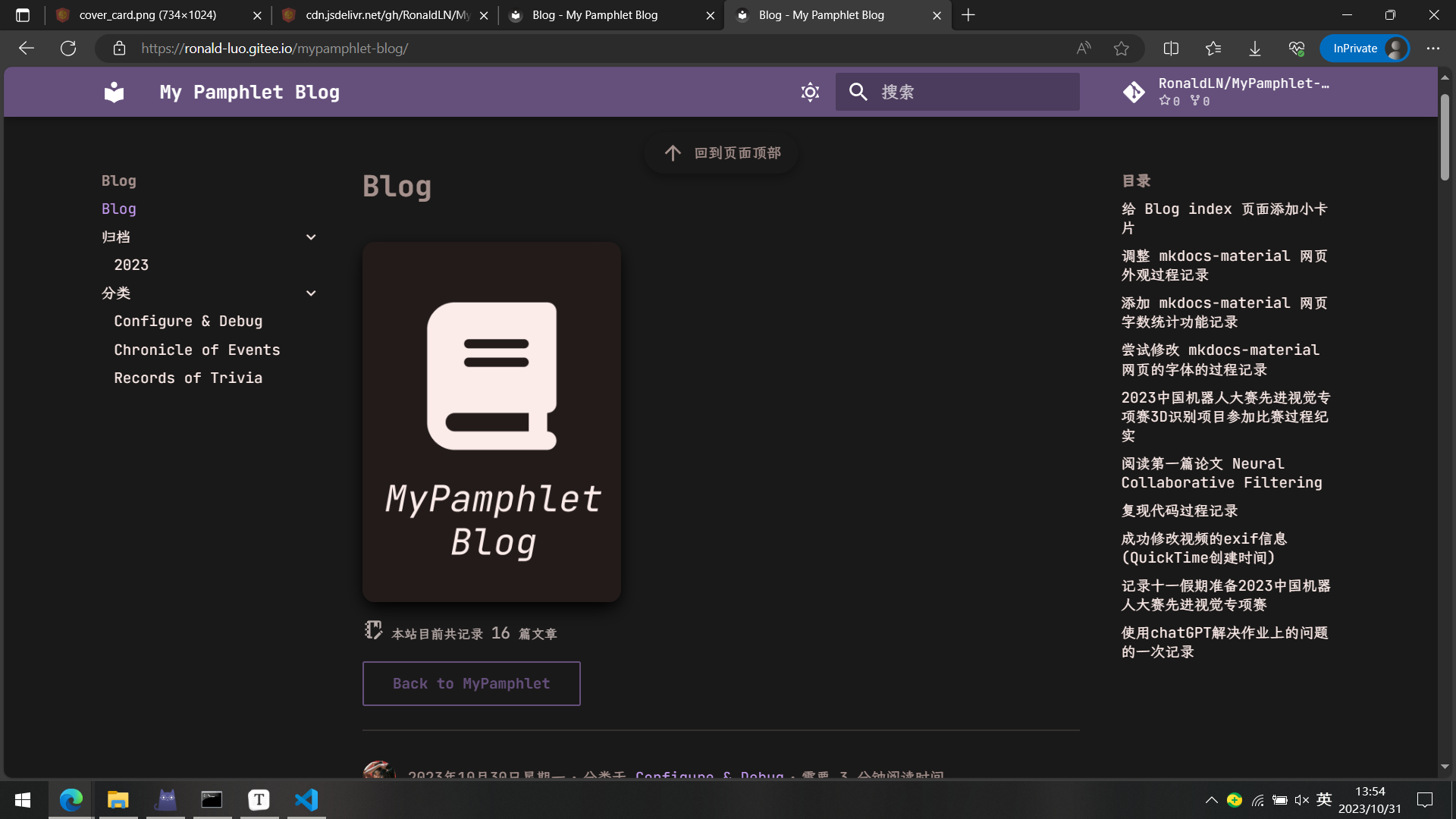Click Back to MyPamphlet button
The image size is (1456, 819).
coord(471,683)
